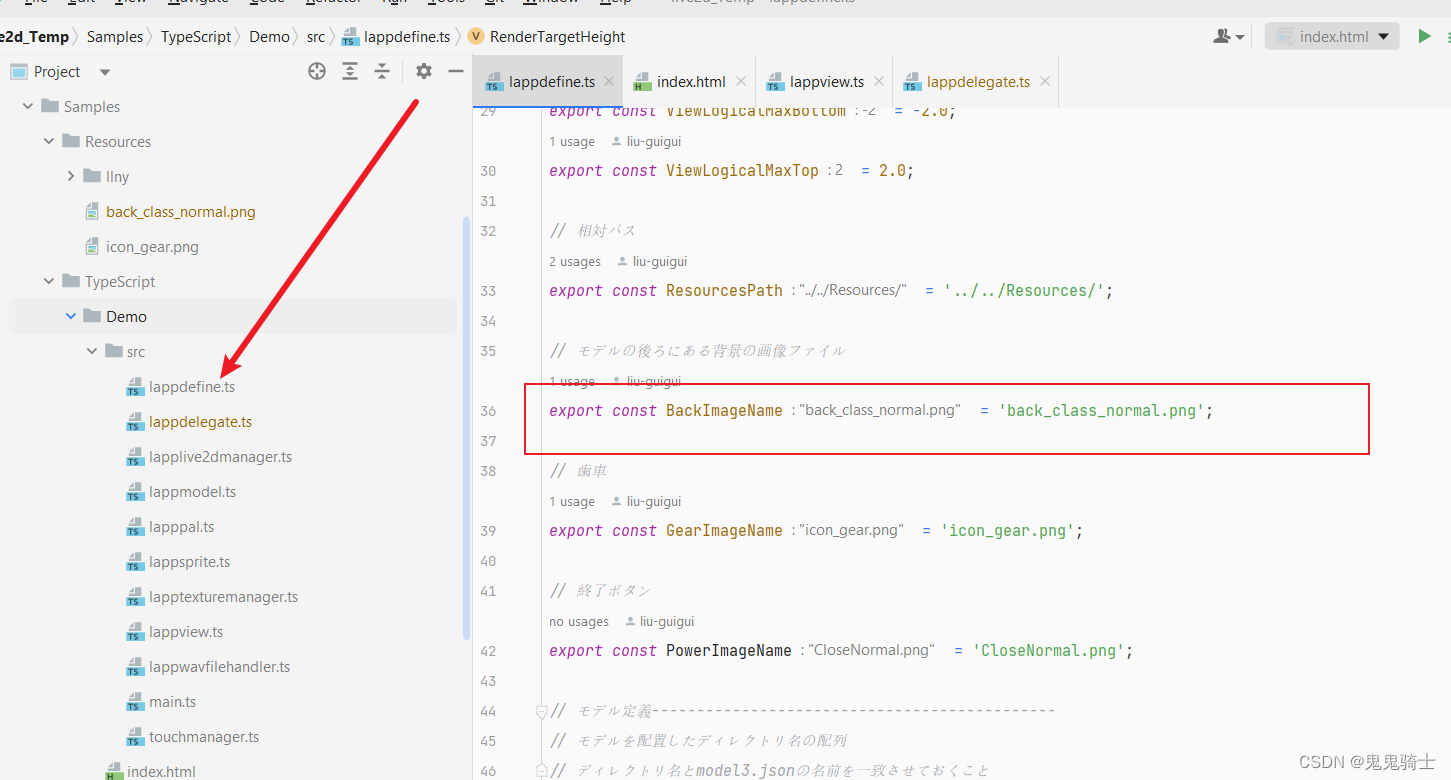
Task: Switch to the lappdefine.ts editor tab
Action: [x=549, y=82]
